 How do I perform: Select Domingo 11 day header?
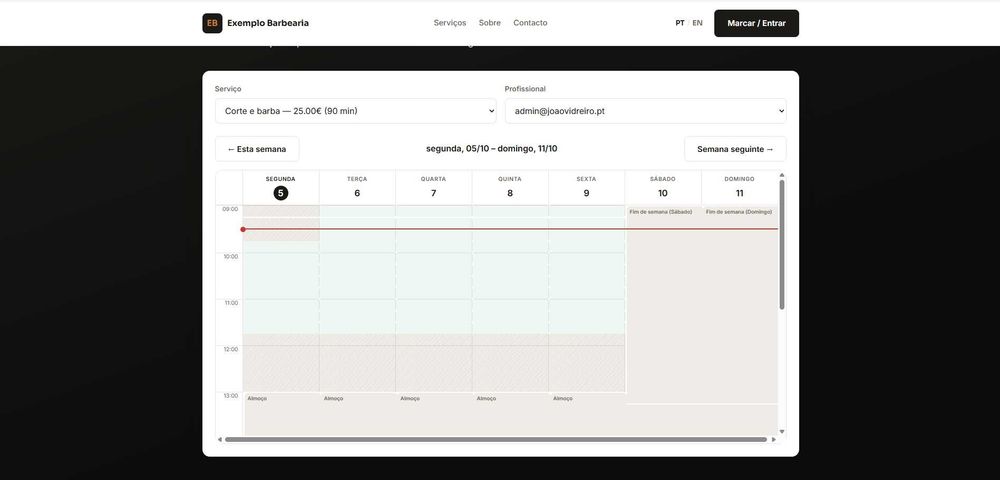740,187
